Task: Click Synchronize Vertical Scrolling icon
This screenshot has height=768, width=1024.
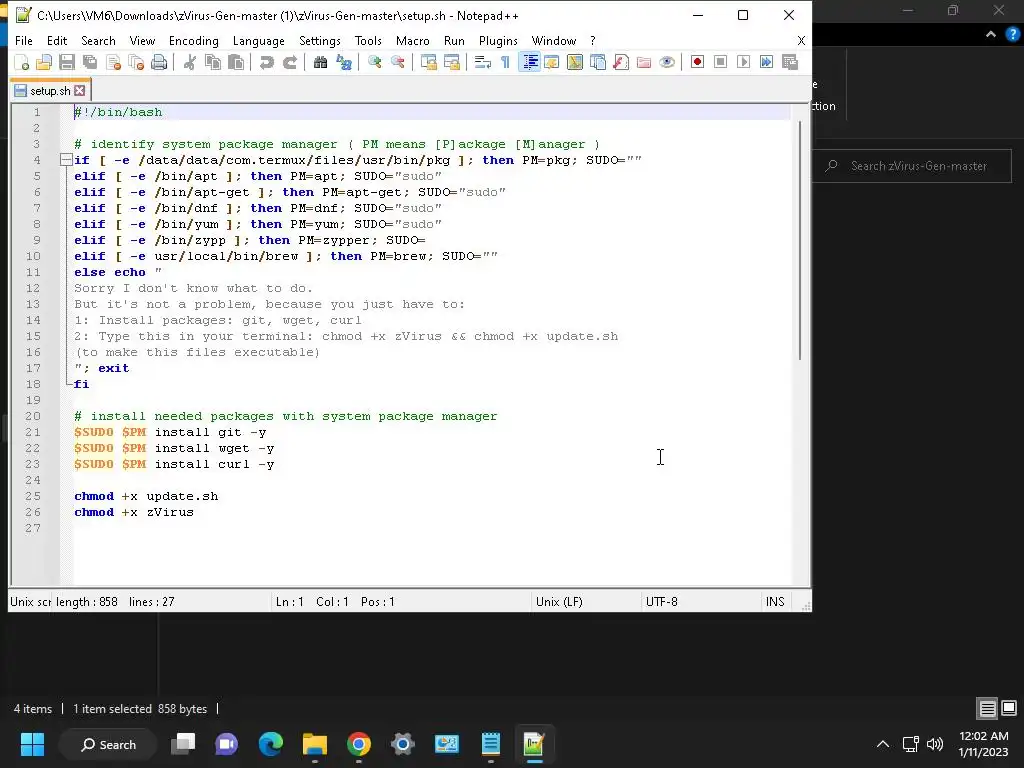Action: pos(428,62)
